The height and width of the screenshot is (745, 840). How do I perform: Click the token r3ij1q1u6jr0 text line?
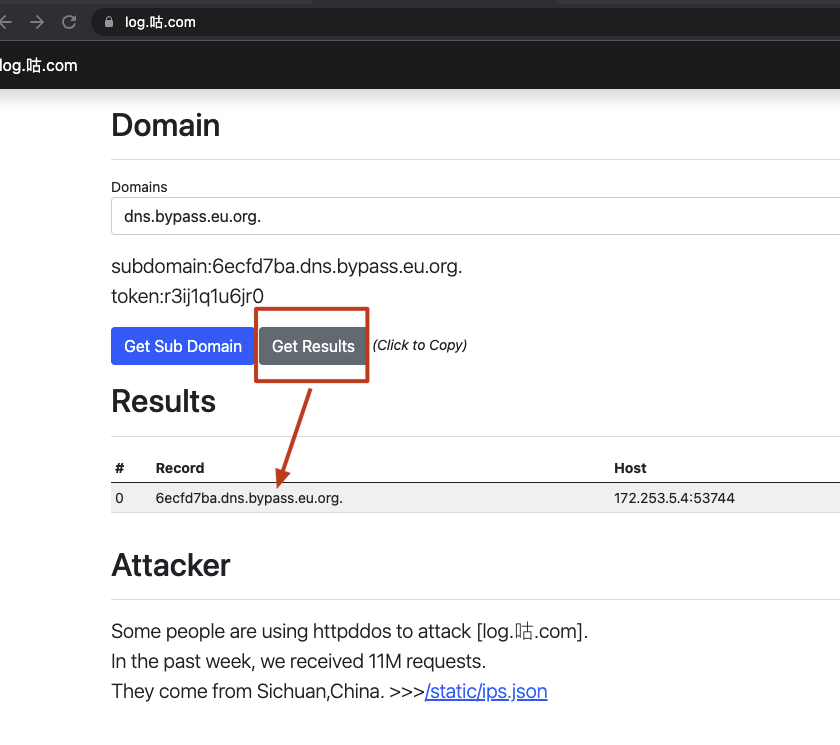pyautogui.click(x=187, y=296)
